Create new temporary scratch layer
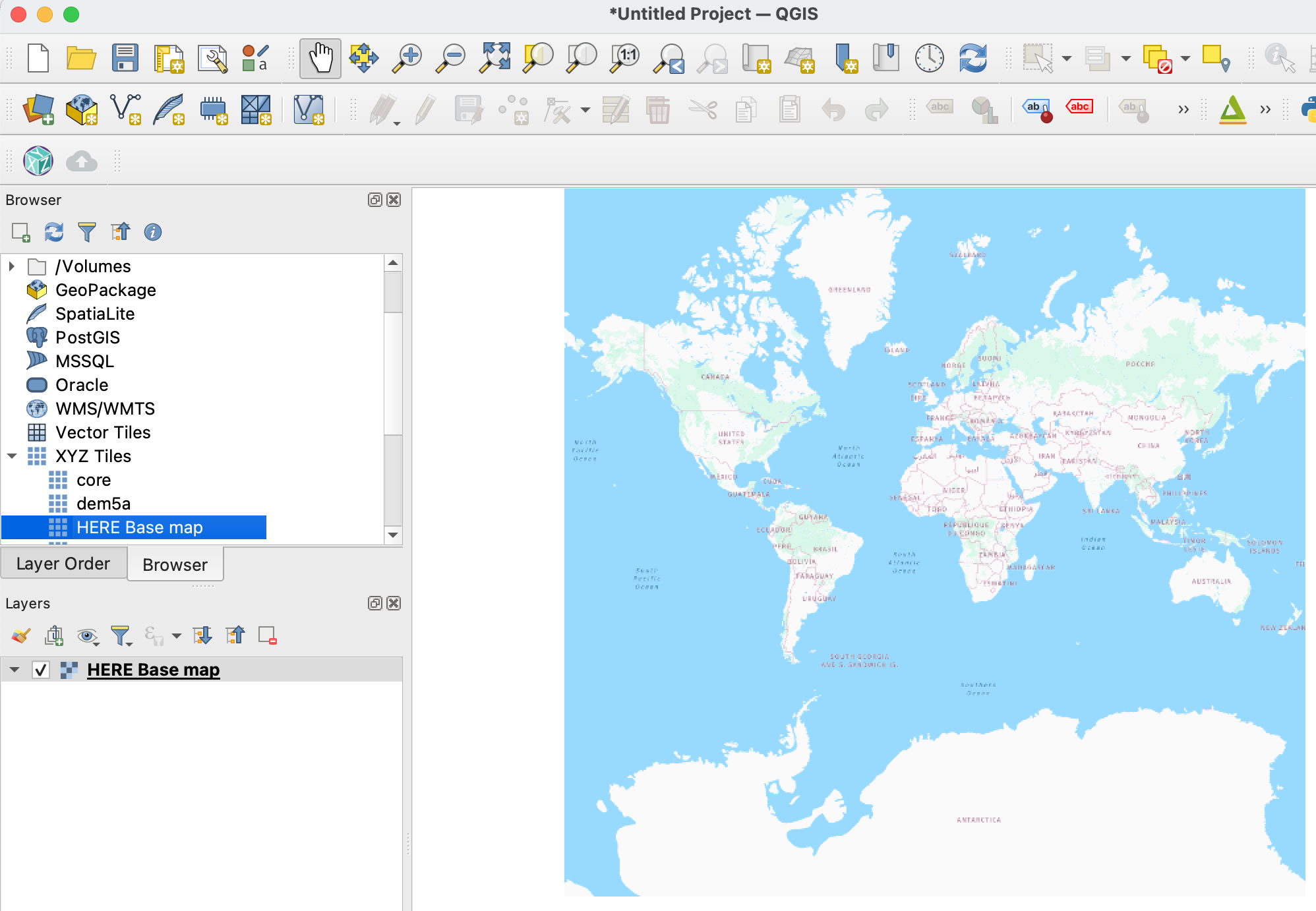 [212, 109]
